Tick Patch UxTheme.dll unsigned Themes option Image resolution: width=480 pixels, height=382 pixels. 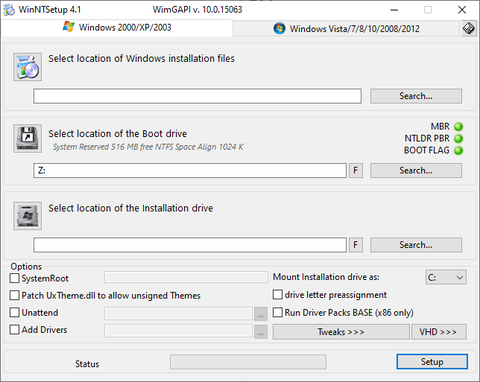tap(15, 295)
